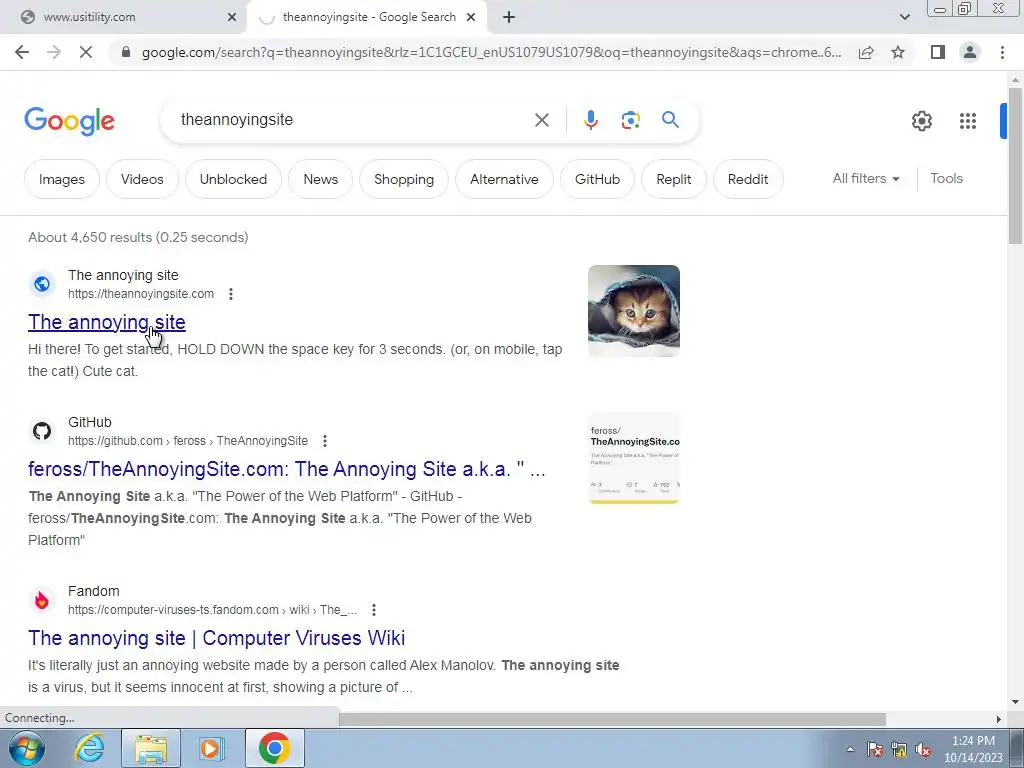Open The annoying site result link
The image size is (1024, 768).
[106, 323]
